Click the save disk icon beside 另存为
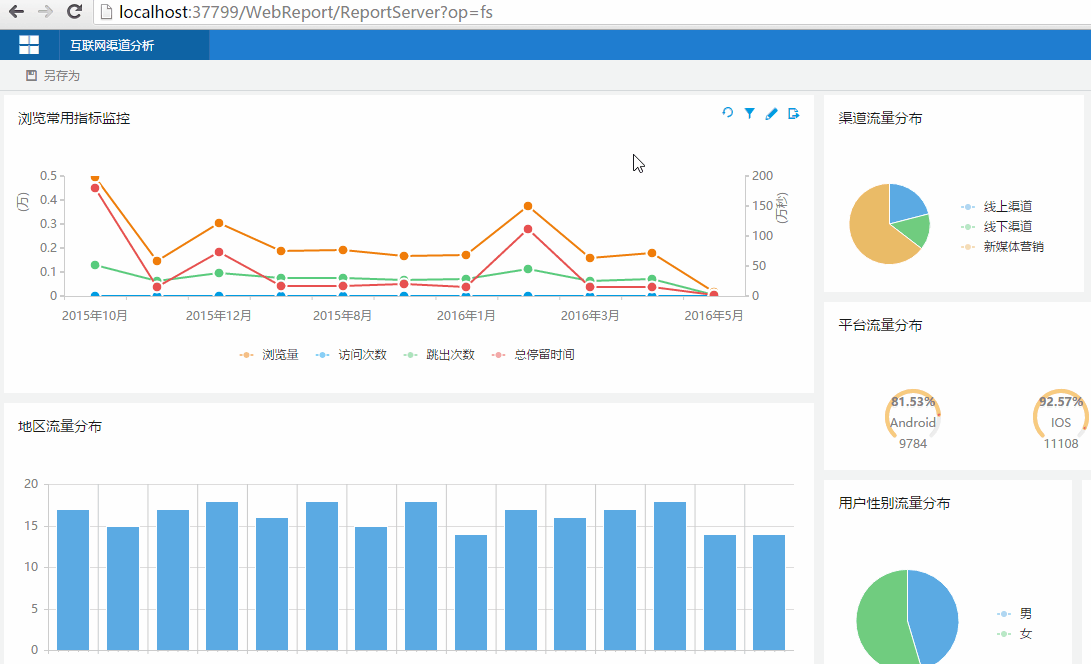This screenshot has width=1091, height=664. (x=31, y=75)
